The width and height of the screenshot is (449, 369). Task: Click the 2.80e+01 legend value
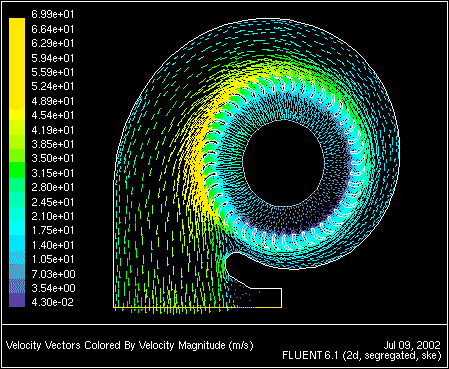53,187
